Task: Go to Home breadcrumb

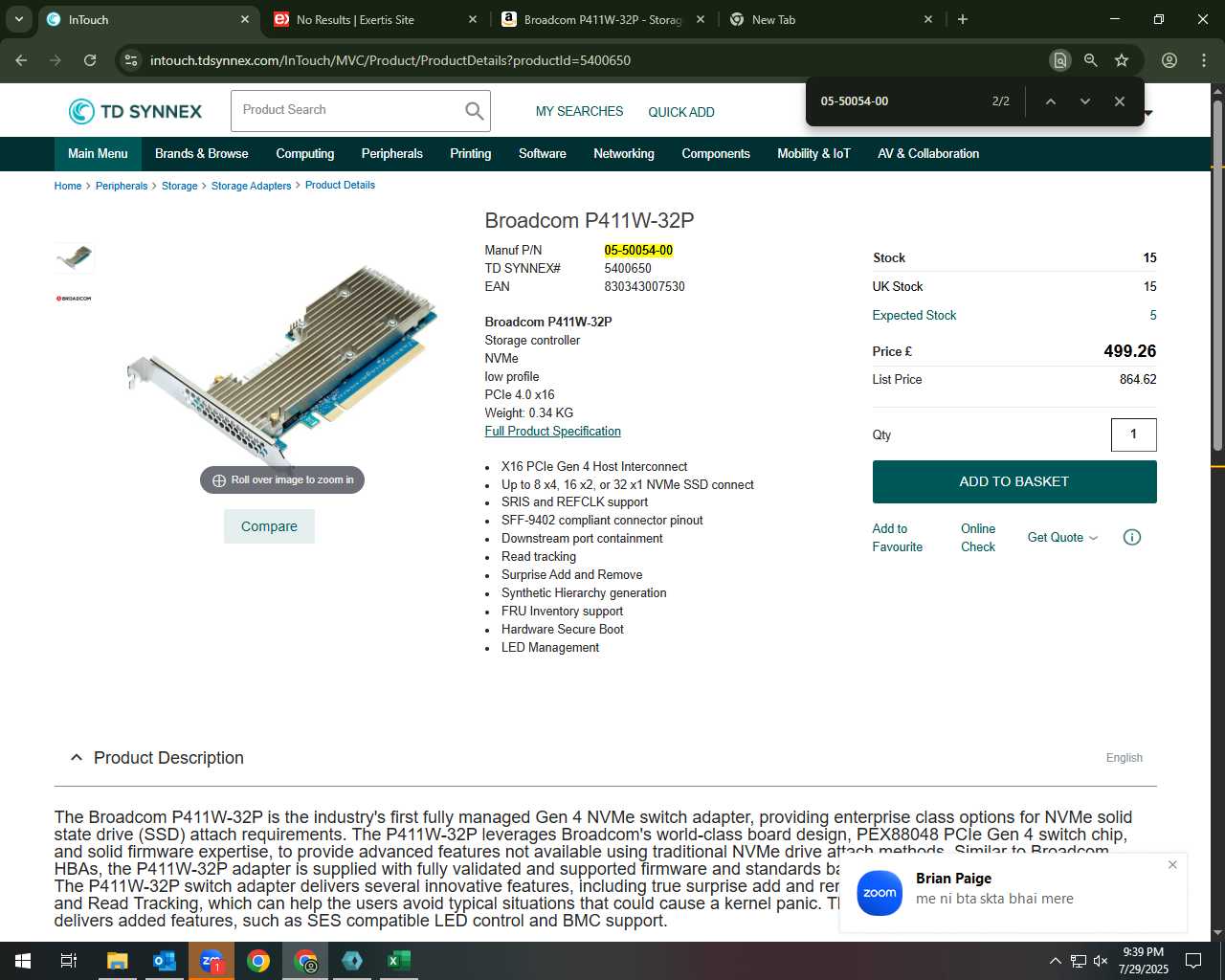Action: [x=68, y=186]
